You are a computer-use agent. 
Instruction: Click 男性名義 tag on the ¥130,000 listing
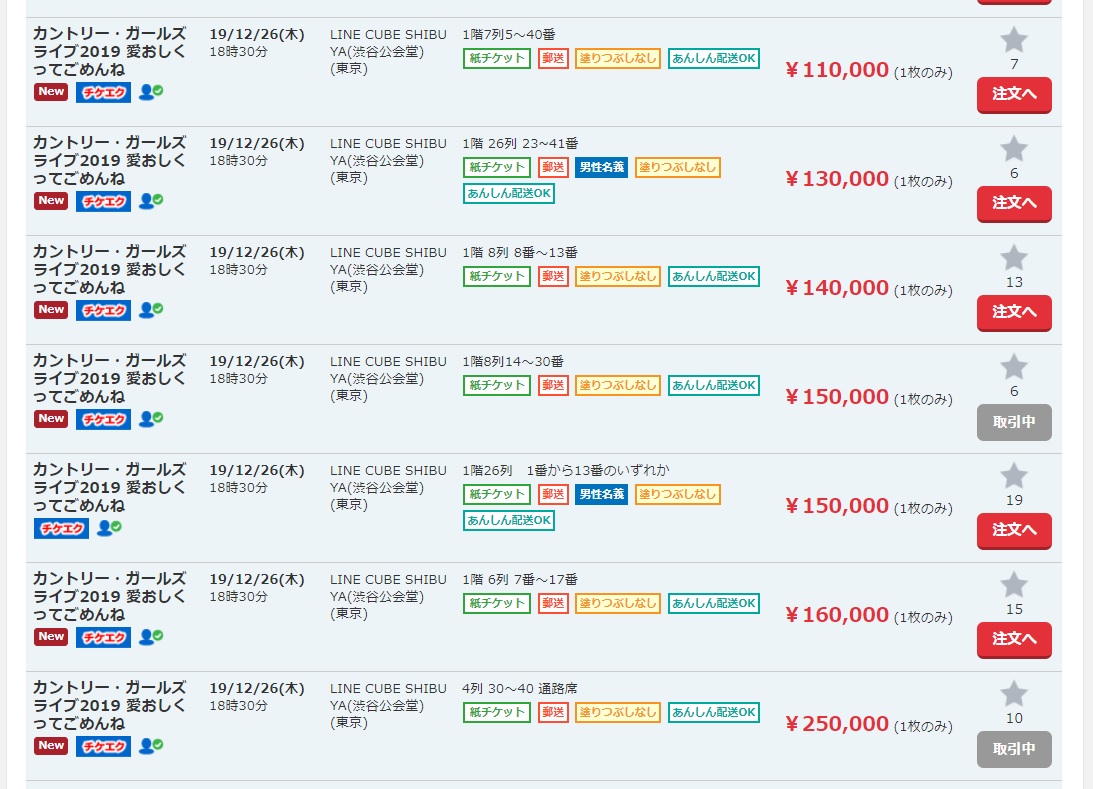601,167
